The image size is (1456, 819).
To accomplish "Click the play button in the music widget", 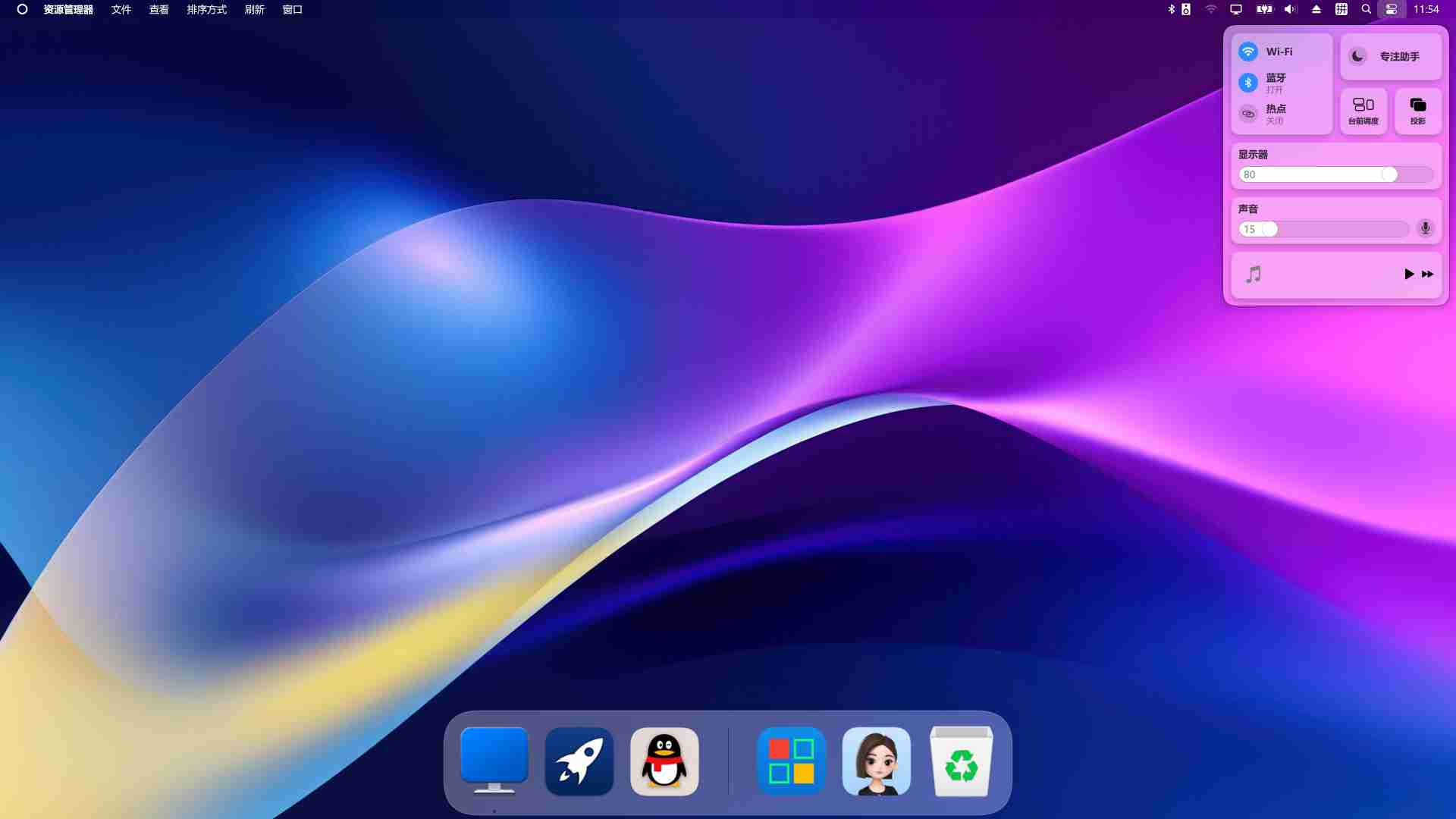I will point(1408,274).
